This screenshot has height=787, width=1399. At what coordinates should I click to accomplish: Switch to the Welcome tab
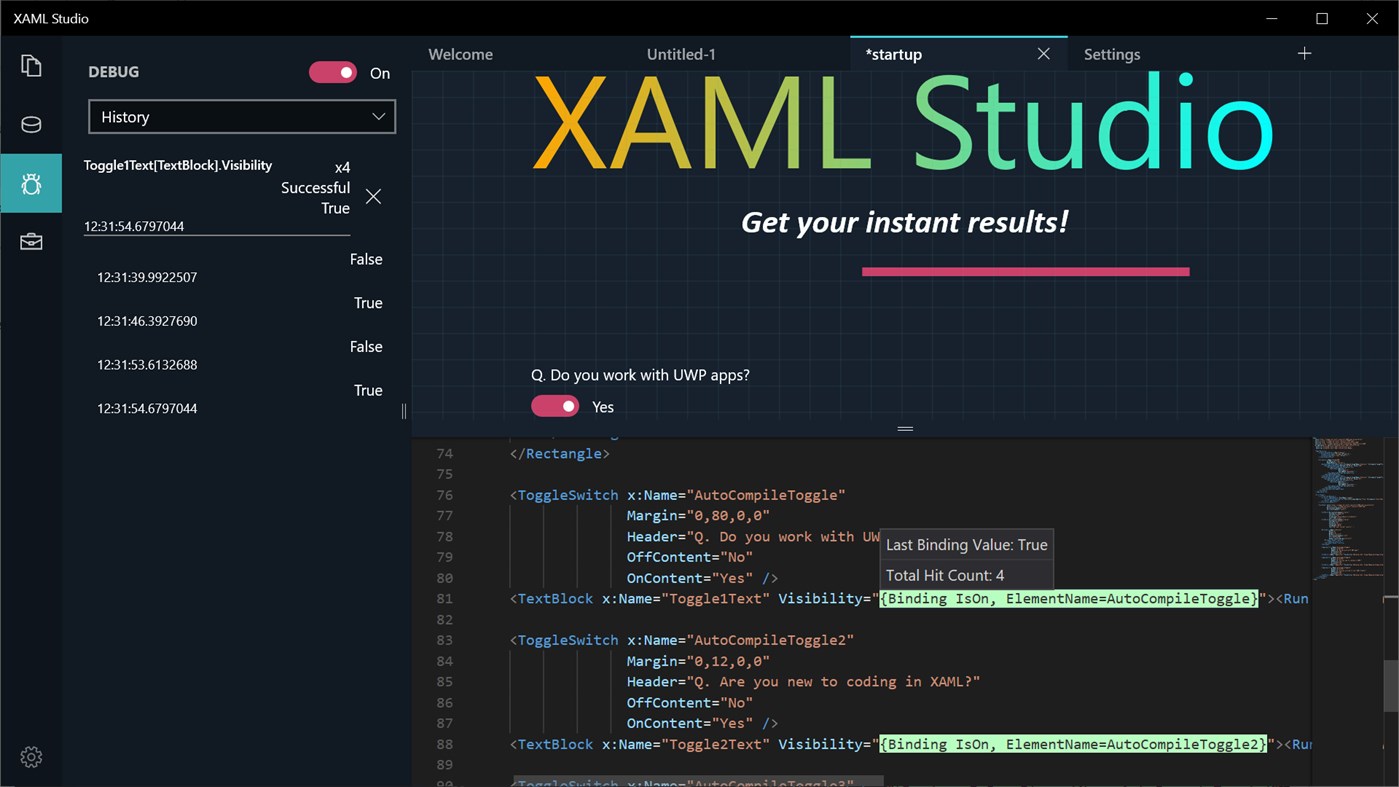tap(460, 54)
